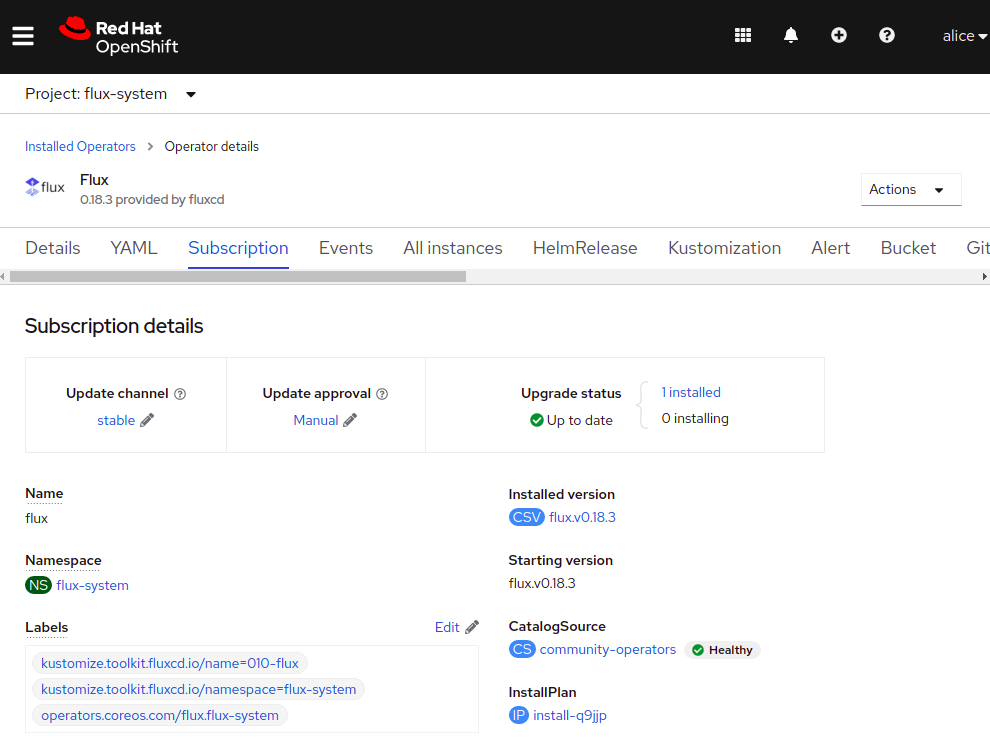Go to Installed Operators breadcrumb
Image resolution: width=990 pixels, height=737 pixels.
click(x=80, y=147)
